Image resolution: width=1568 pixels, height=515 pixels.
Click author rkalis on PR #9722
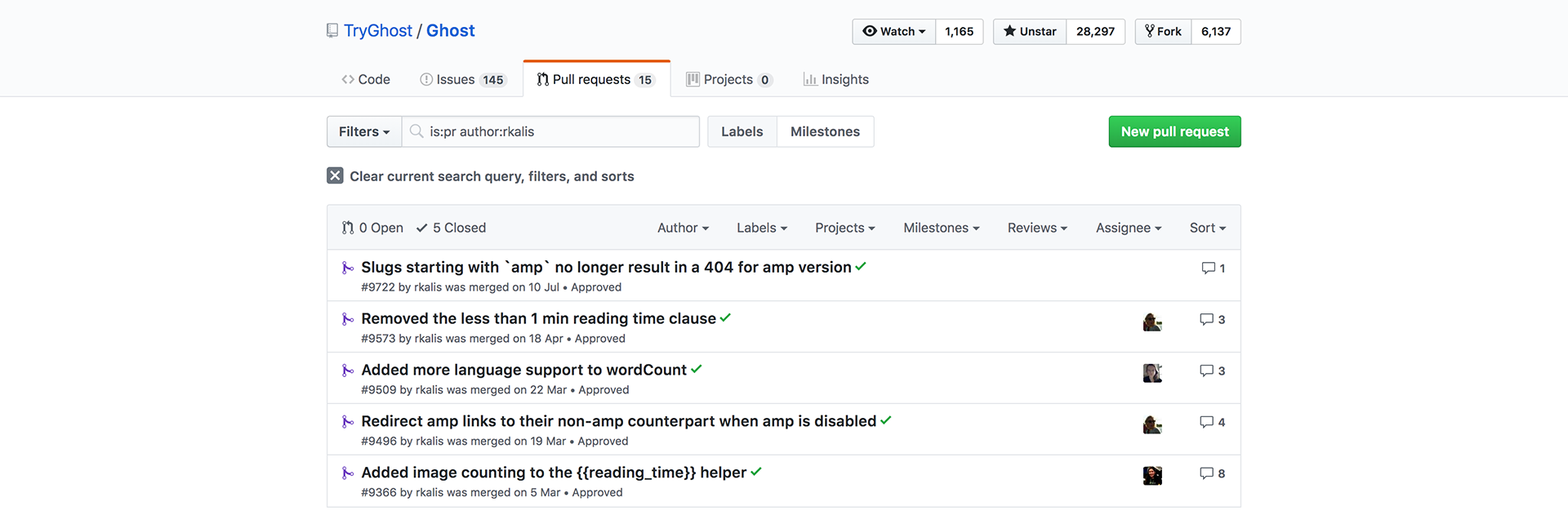coord(428,287)
